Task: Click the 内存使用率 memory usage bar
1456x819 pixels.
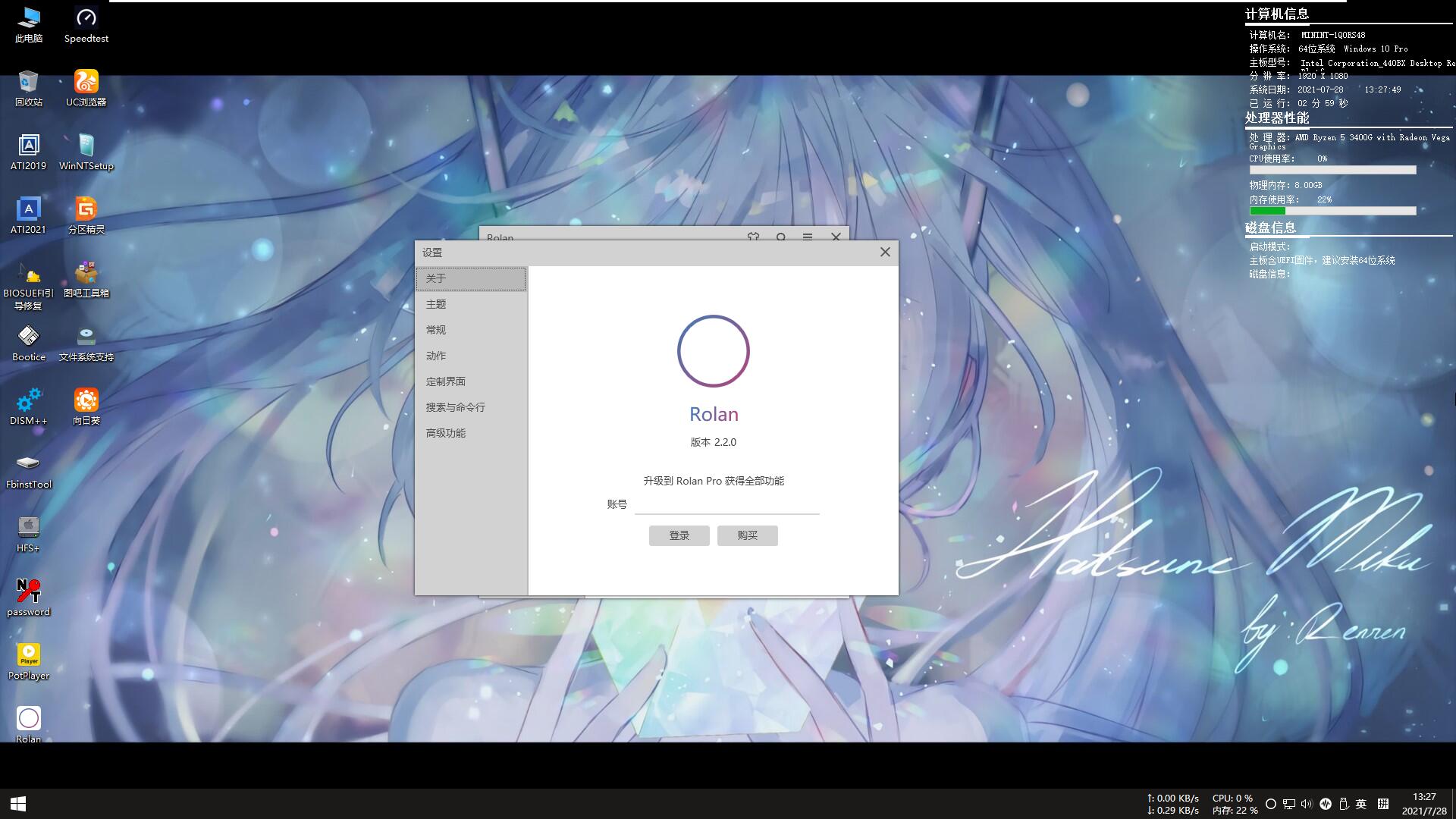Action: pos(1332,211)
